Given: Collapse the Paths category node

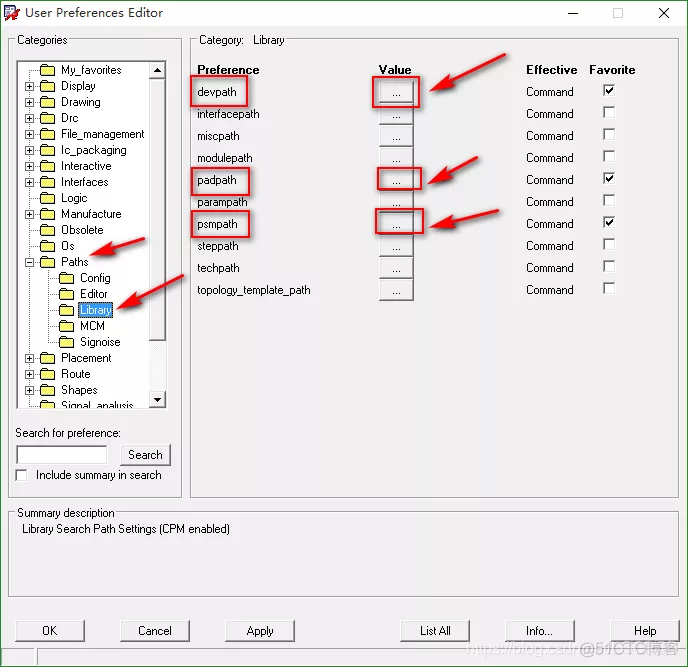Looking at the screenshot, I should pos(29,262).
